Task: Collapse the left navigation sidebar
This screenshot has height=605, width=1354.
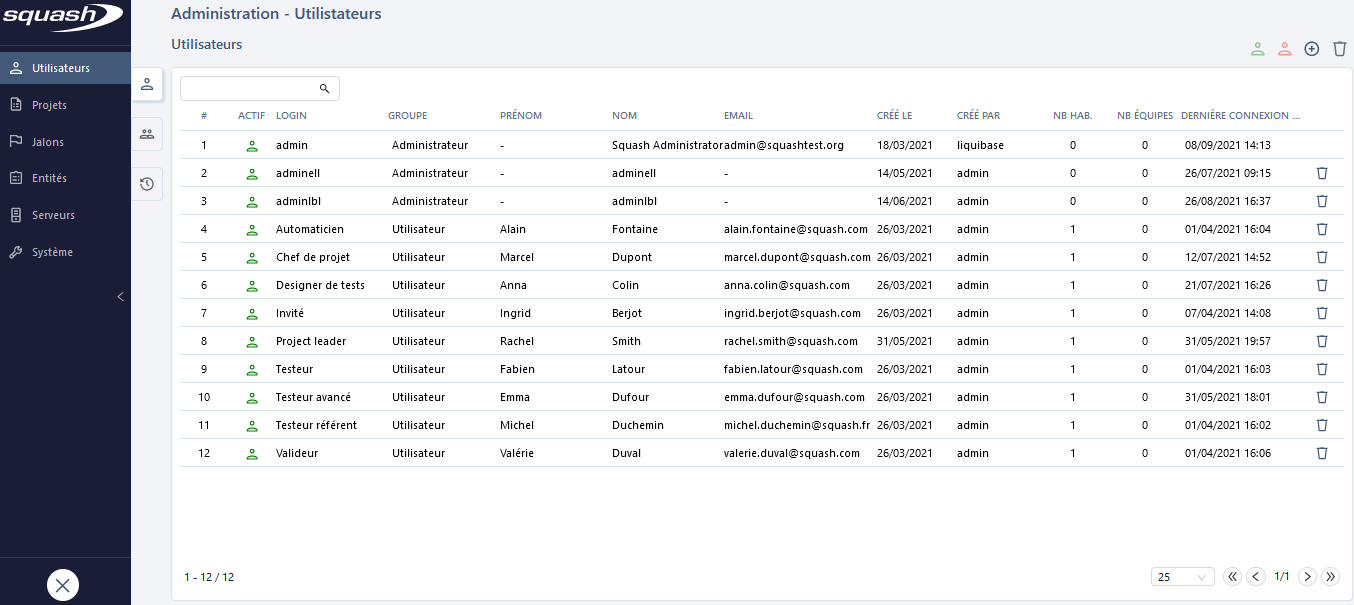Action: click(120, 296)
